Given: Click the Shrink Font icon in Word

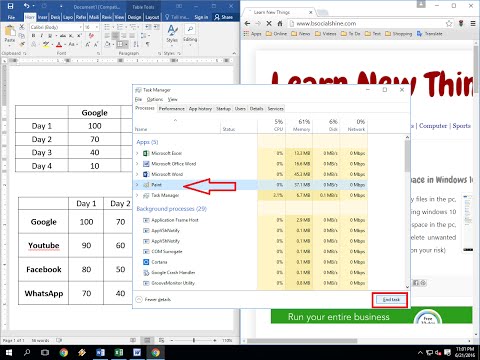Looking at the screenshot, I should pos(96,44).
